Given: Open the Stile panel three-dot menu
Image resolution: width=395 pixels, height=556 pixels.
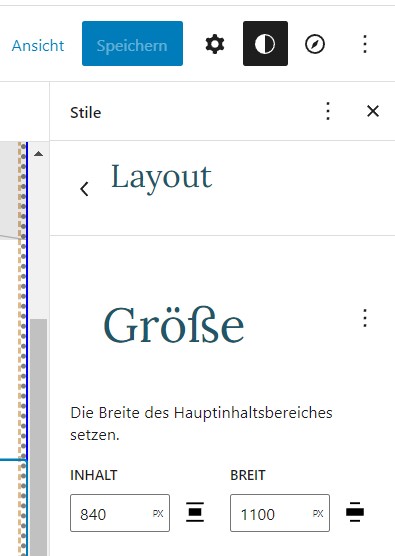Looking at the screenshot, I should click(x=328, y=111).
